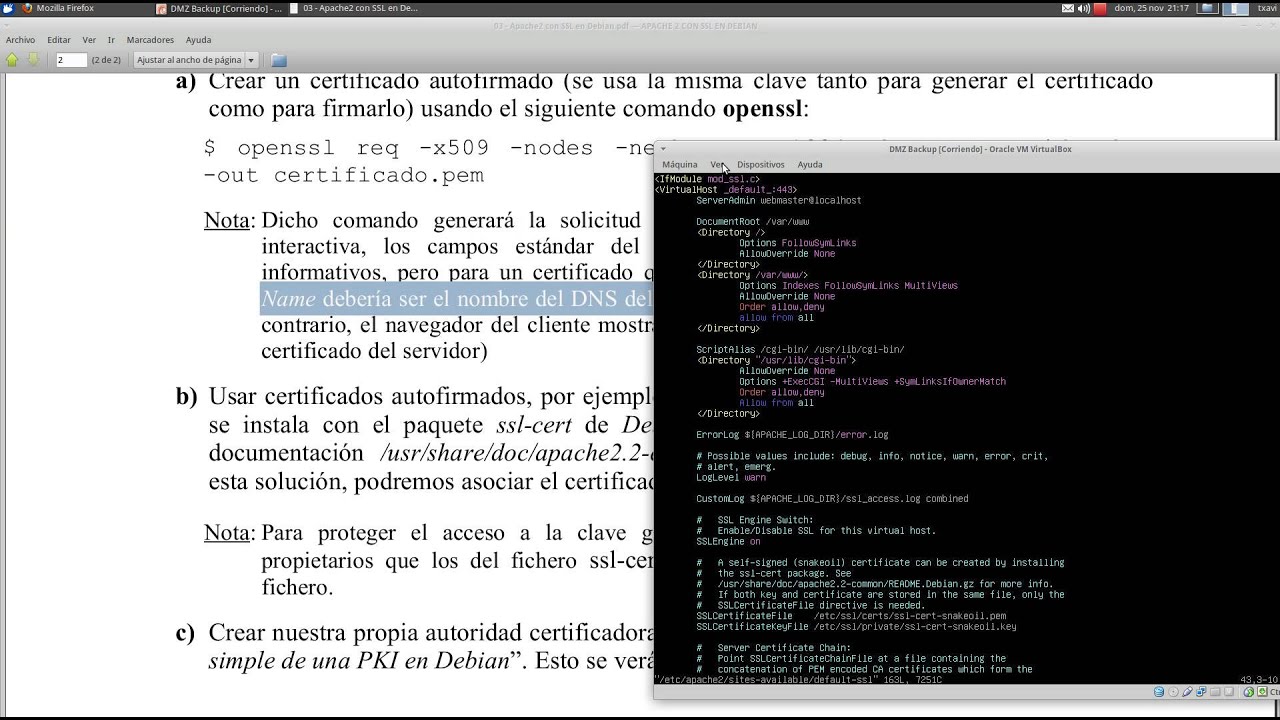Click 'SSLCertificateKeyFile' directive line in terminal

tap(856, 626)
